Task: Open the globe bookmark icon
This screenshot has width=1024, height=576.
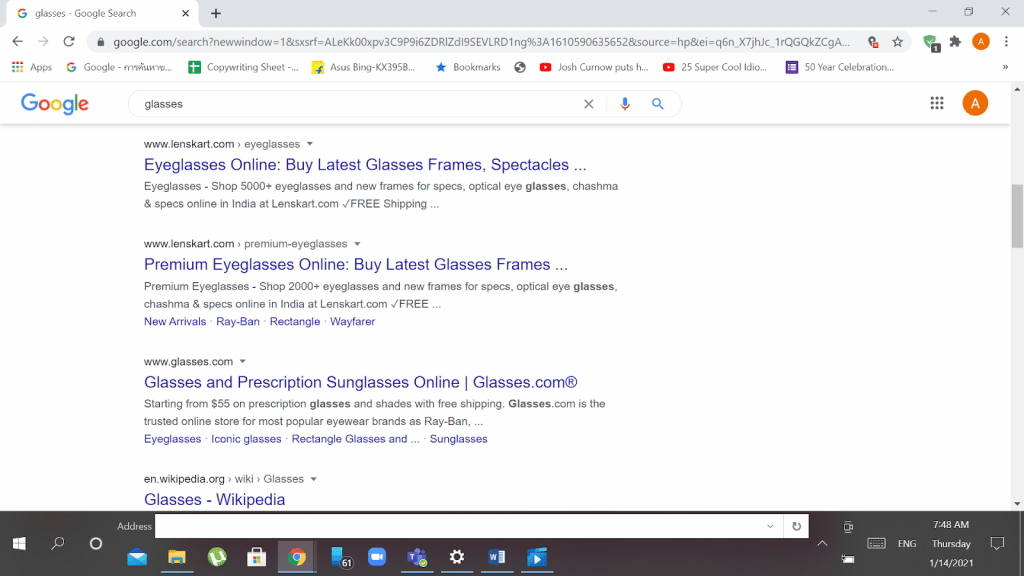Action: tap(520, 67)
